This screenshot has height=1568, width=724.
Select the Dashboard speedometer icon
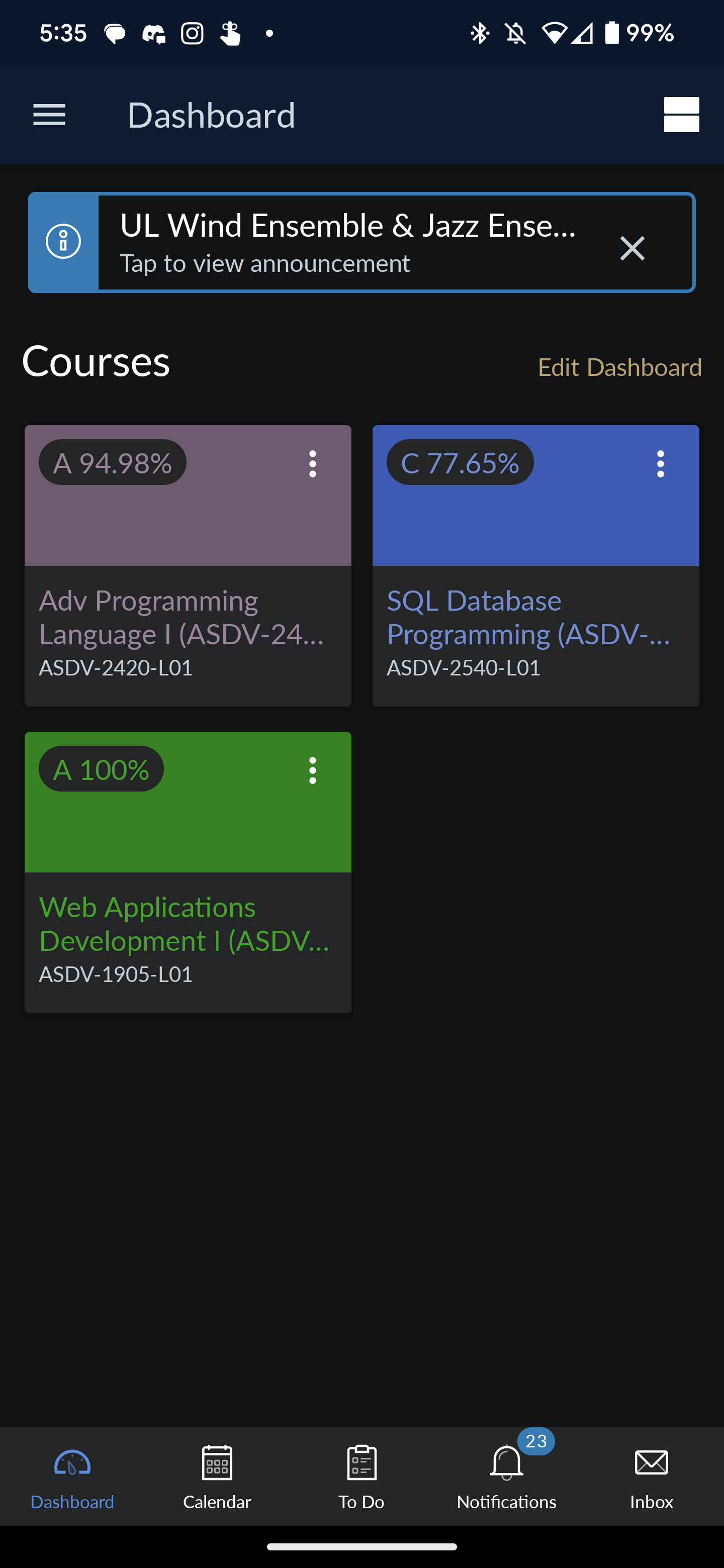coord(72,1463)
